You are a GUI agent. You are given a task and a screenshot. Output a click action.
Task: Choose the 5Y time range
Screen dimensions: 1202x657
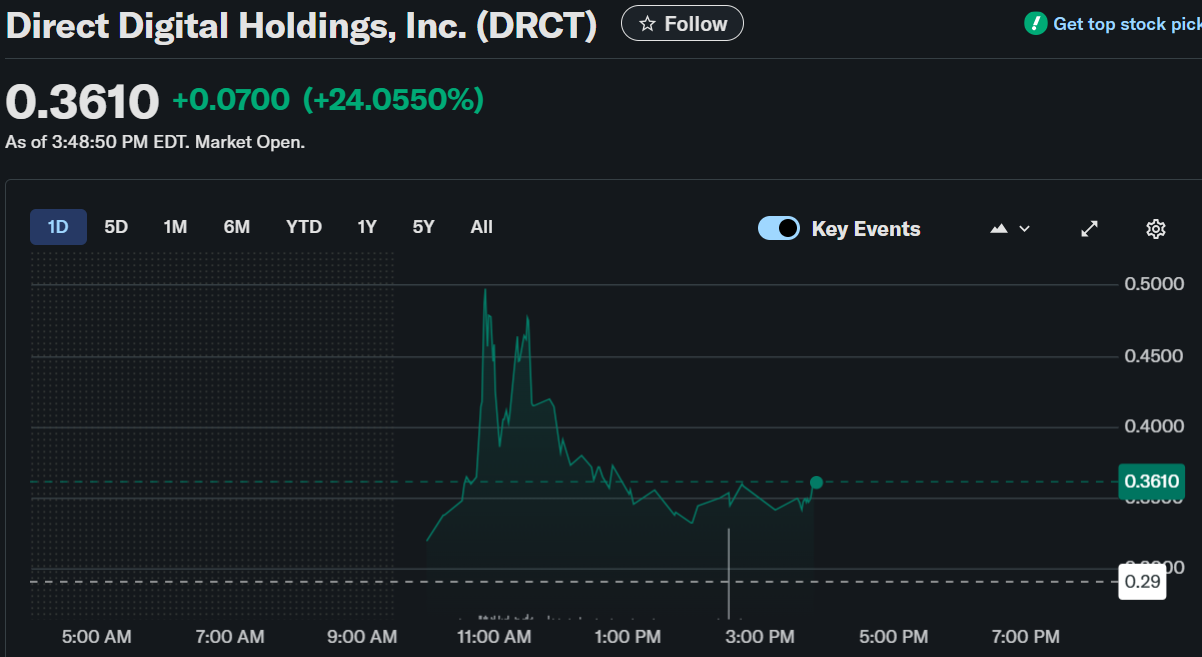pyautogui.click(x=424, y=227)
